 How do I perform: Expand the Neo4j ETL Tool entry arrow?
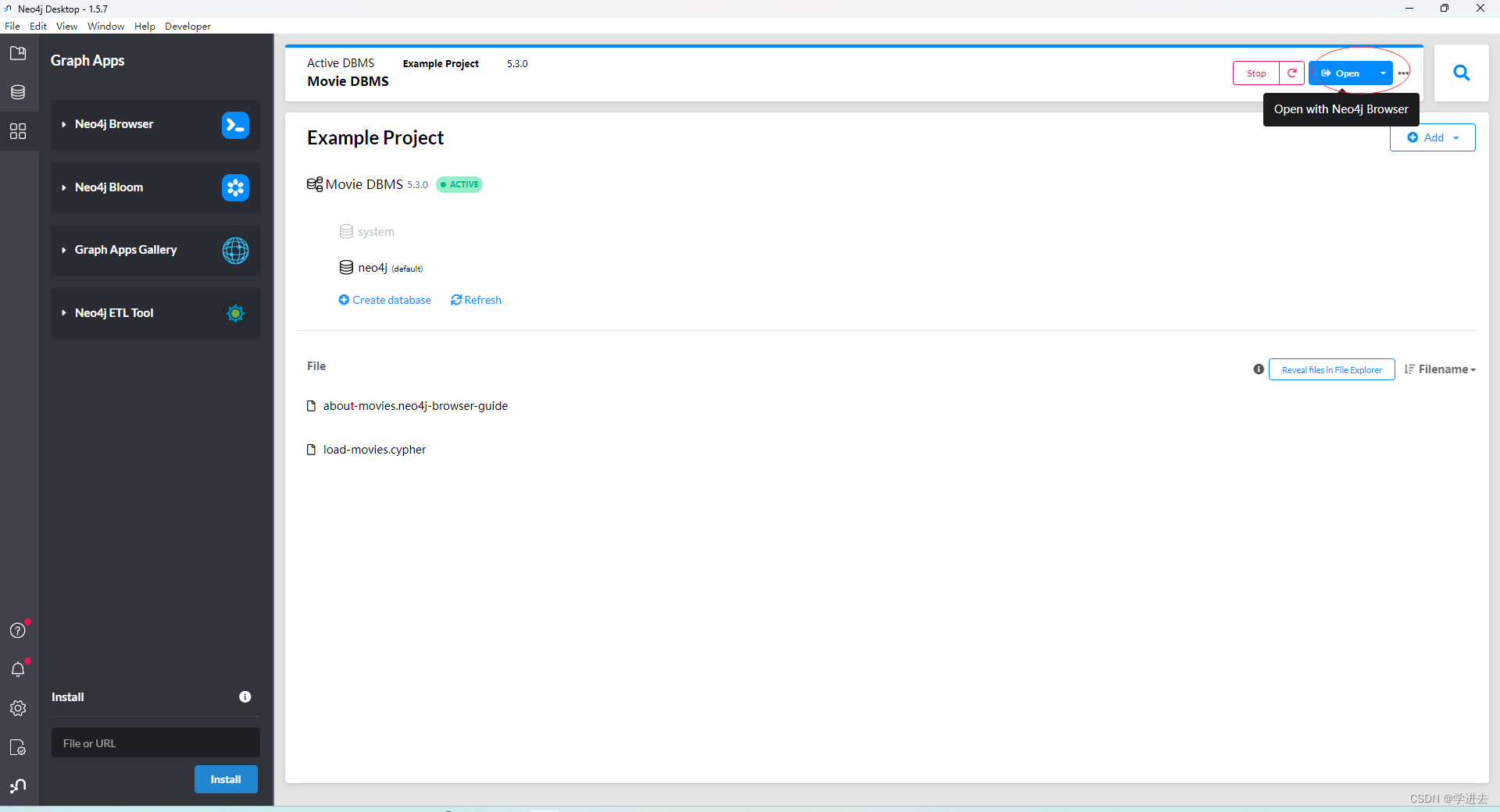[x=64, y=313]
